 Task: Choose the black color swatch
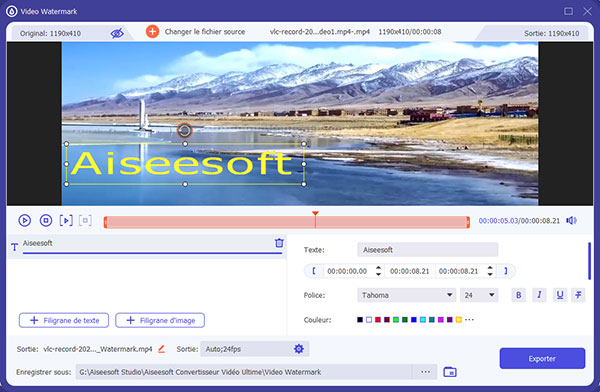(360, 320)
